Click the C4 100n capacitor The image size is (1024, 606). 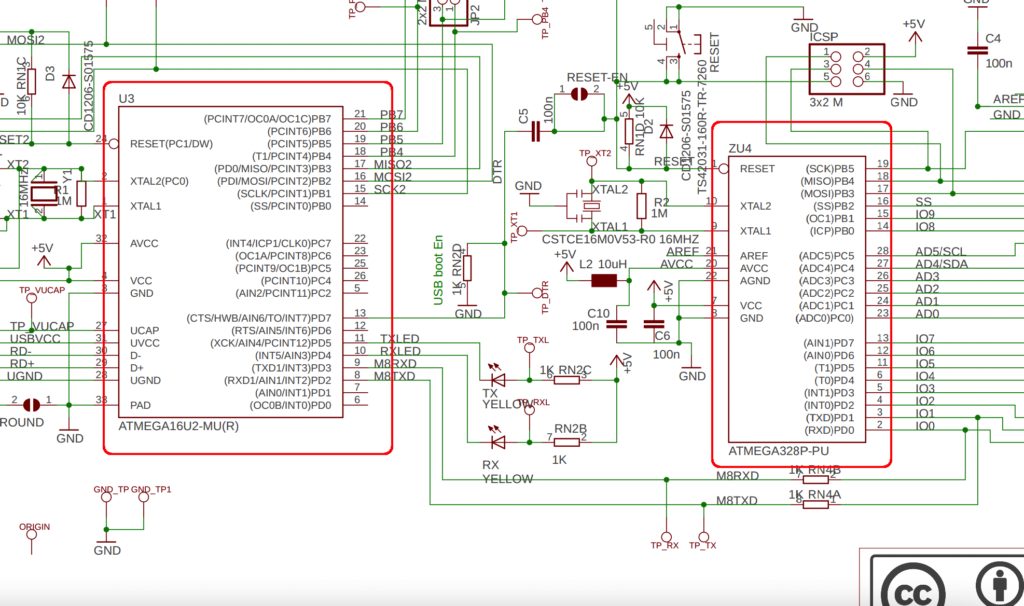coord(977,50)
